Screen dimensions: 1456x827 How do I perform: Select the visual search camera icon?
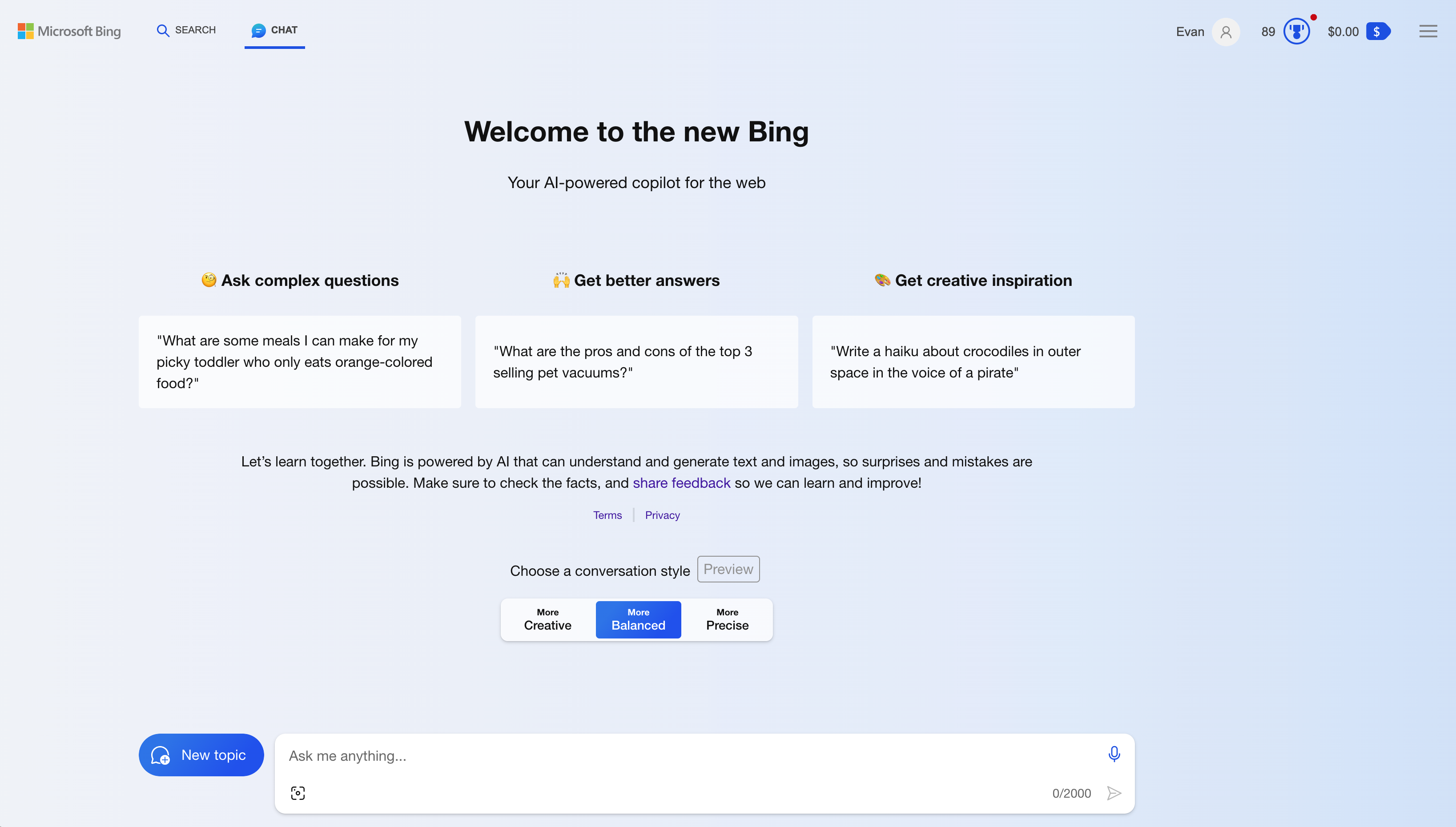pos(298,792)
